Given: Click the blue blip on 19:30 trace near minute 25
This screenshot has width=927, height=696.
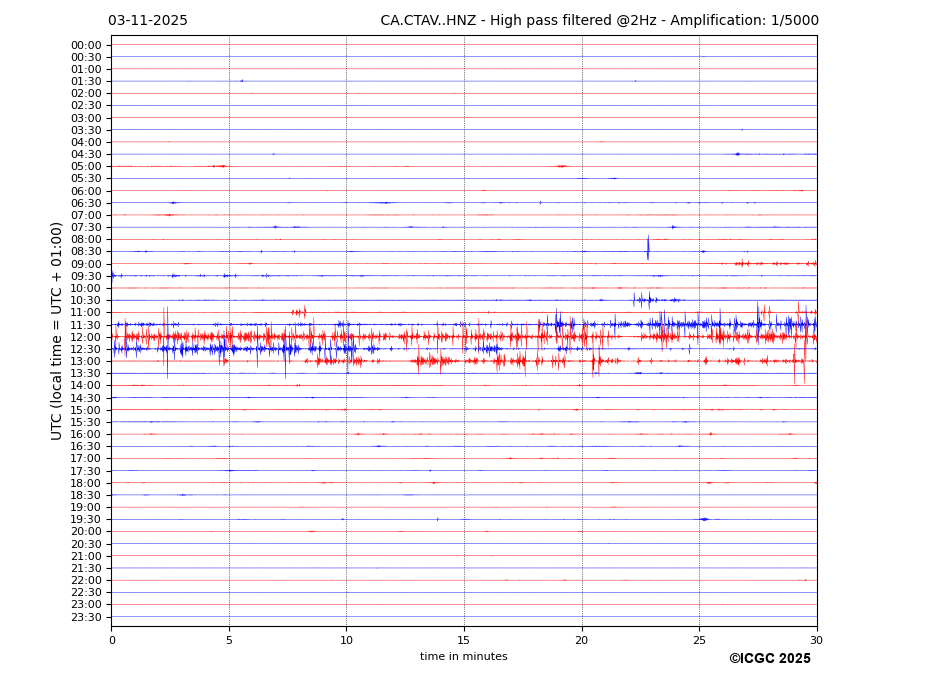Looking at the screenshot, I should pos(704,519).
